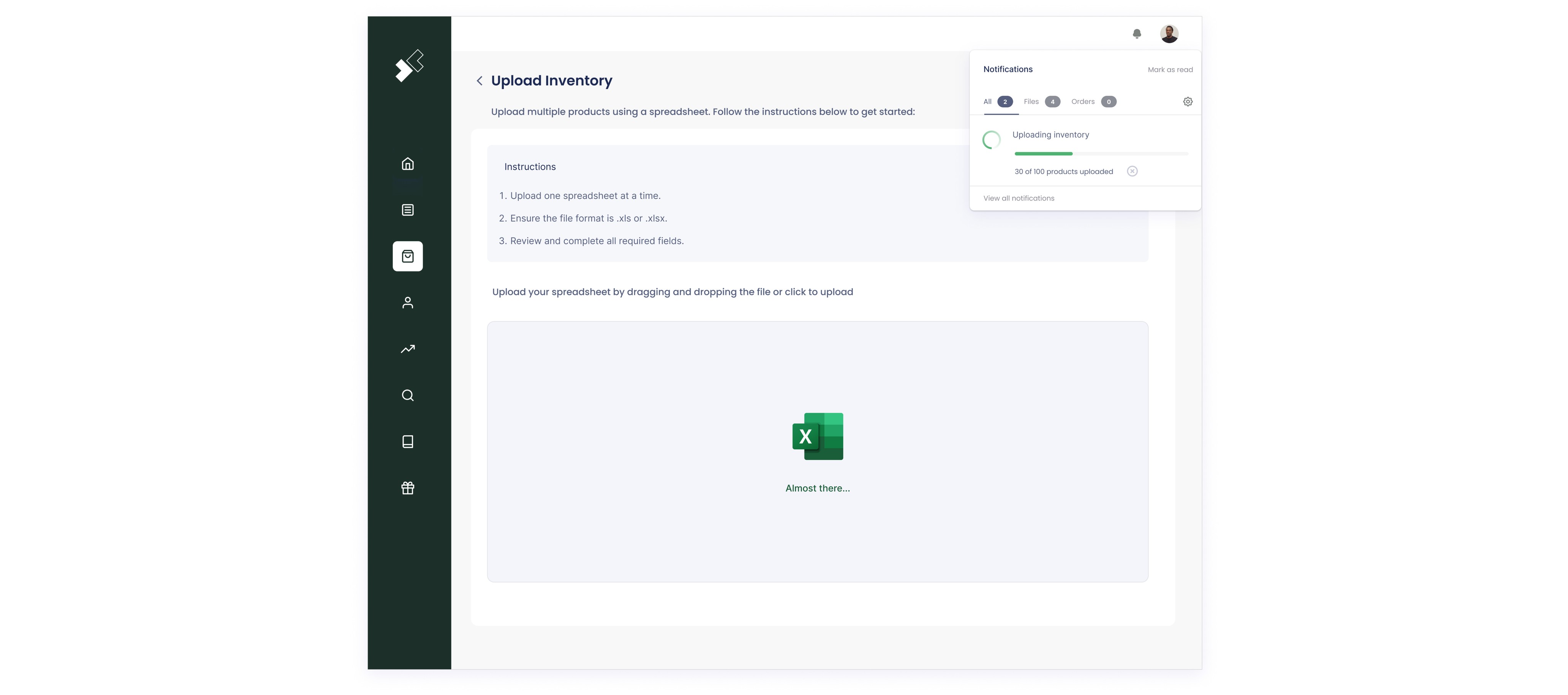The width and height of the screenshot is (1568, 695).
Task: Open the book sidebar icon
Action: (407, 442)
